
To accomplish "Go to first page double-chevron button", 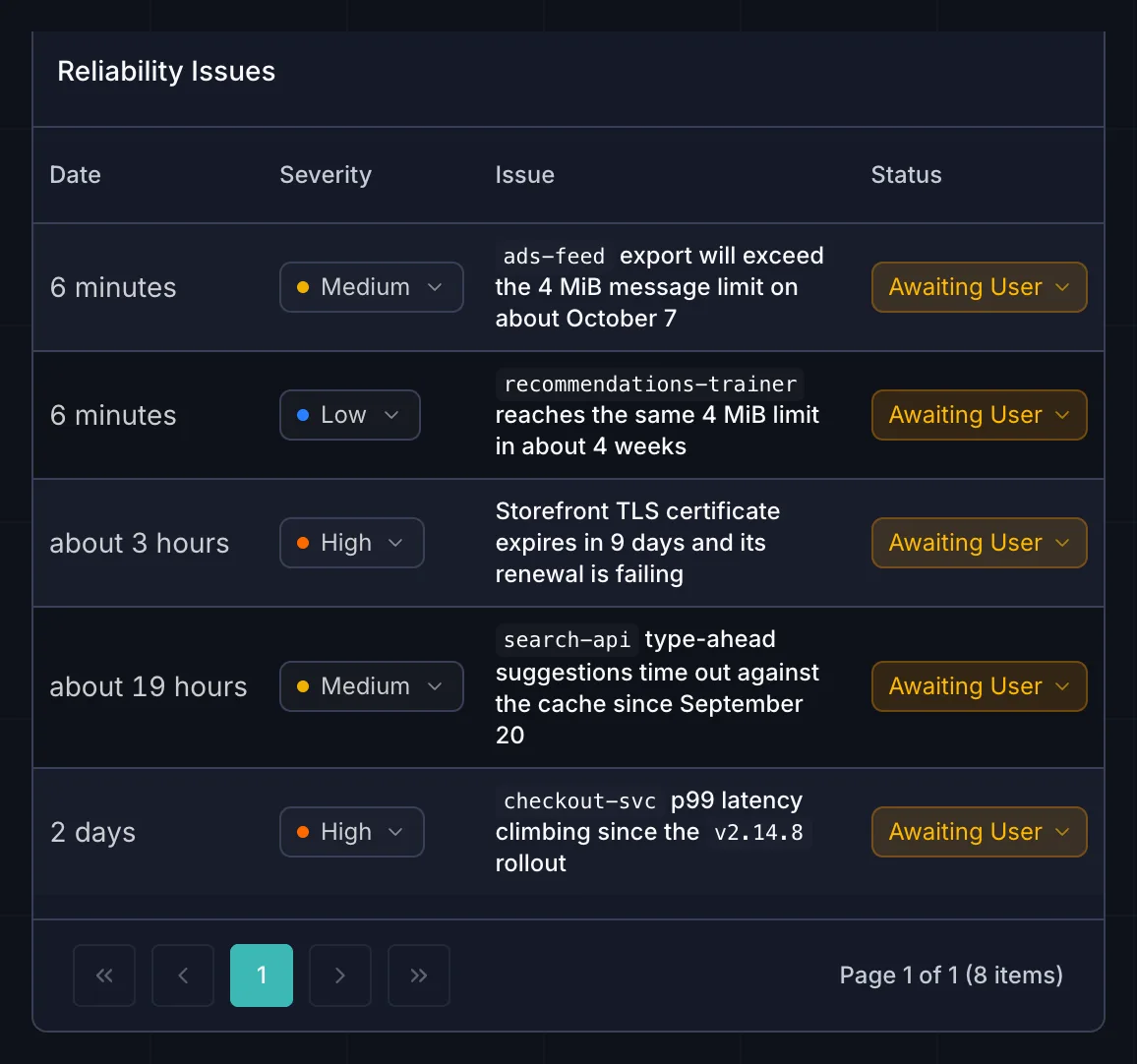I will pyautogui.click(x=104, y=975).
